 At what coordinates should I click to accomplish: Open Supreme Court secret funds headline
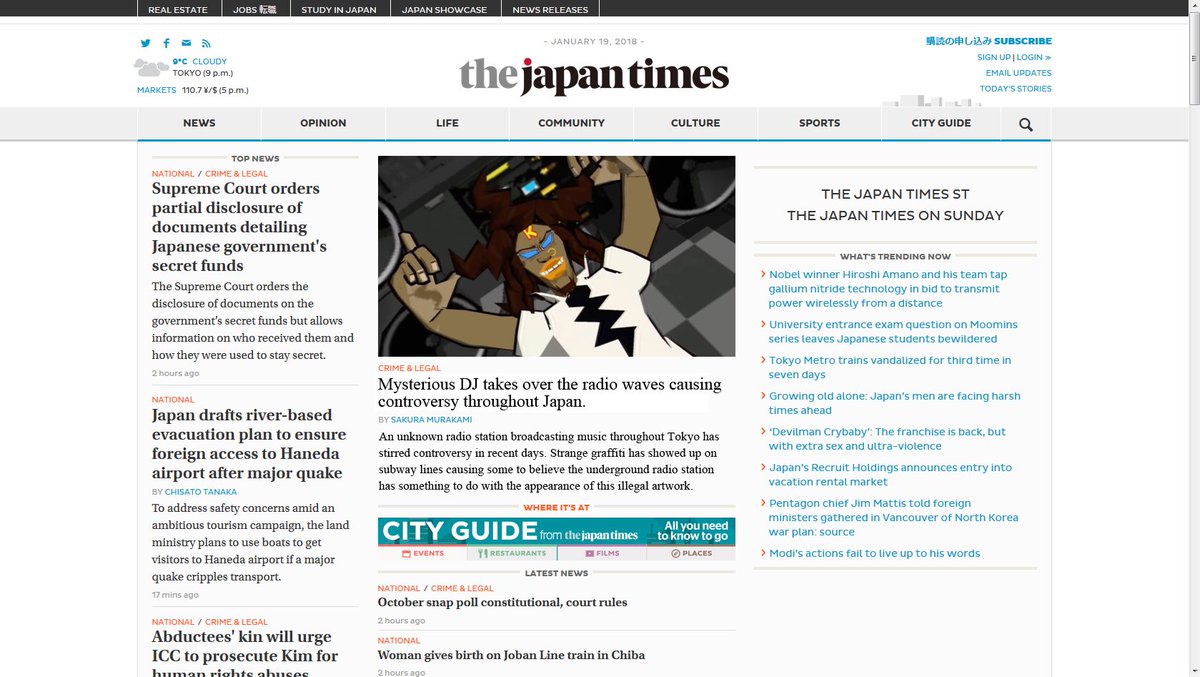tap(241, 227)
